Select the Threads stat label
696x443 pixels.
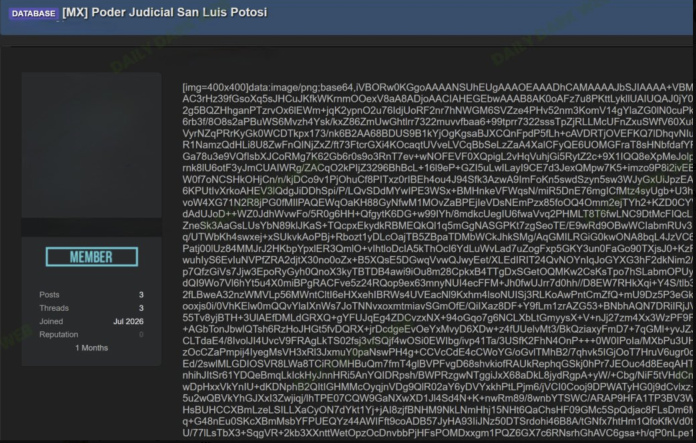pyautogui.click(x=54, y=308)
